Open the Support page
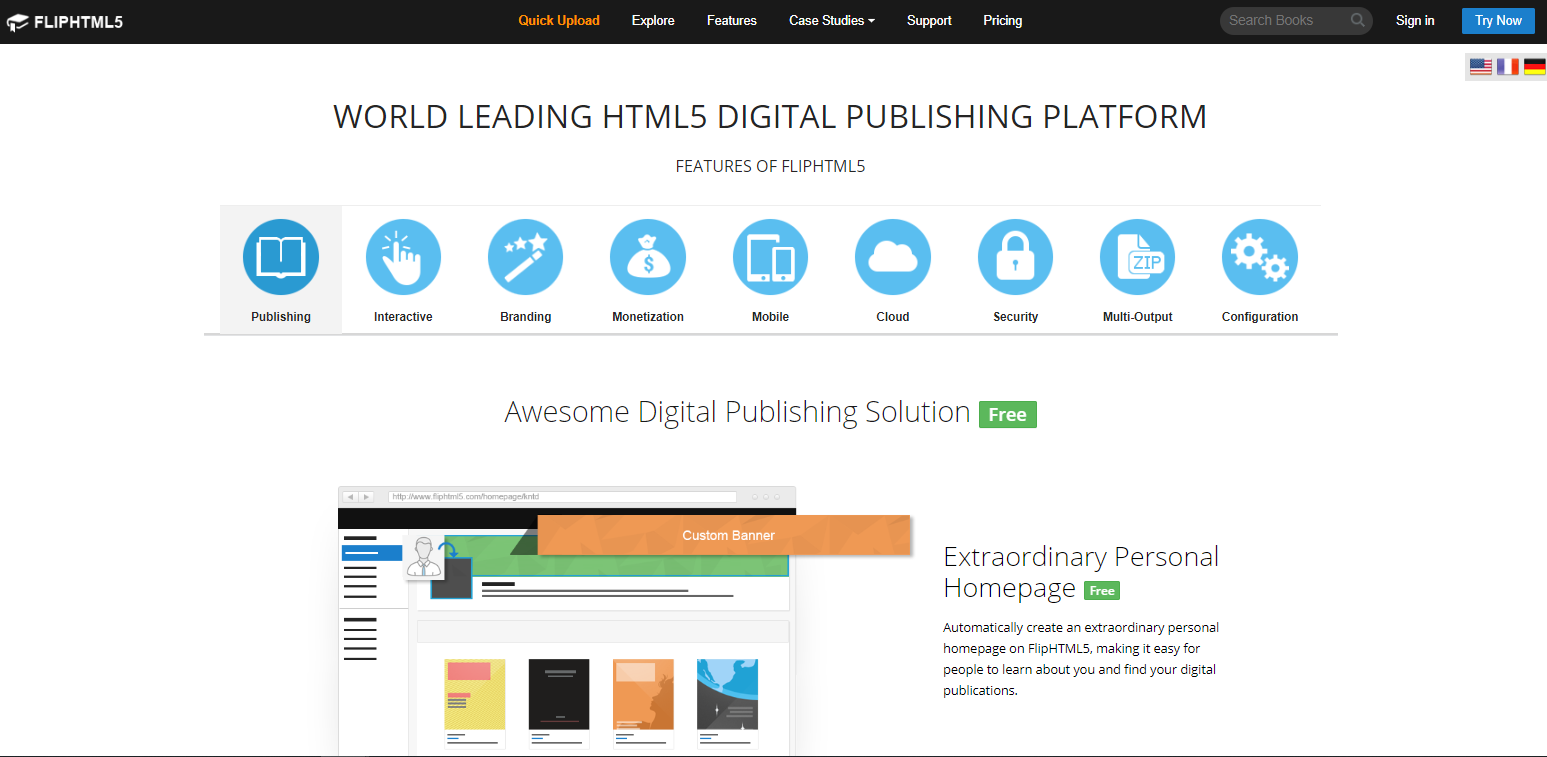 click(929, 20)
